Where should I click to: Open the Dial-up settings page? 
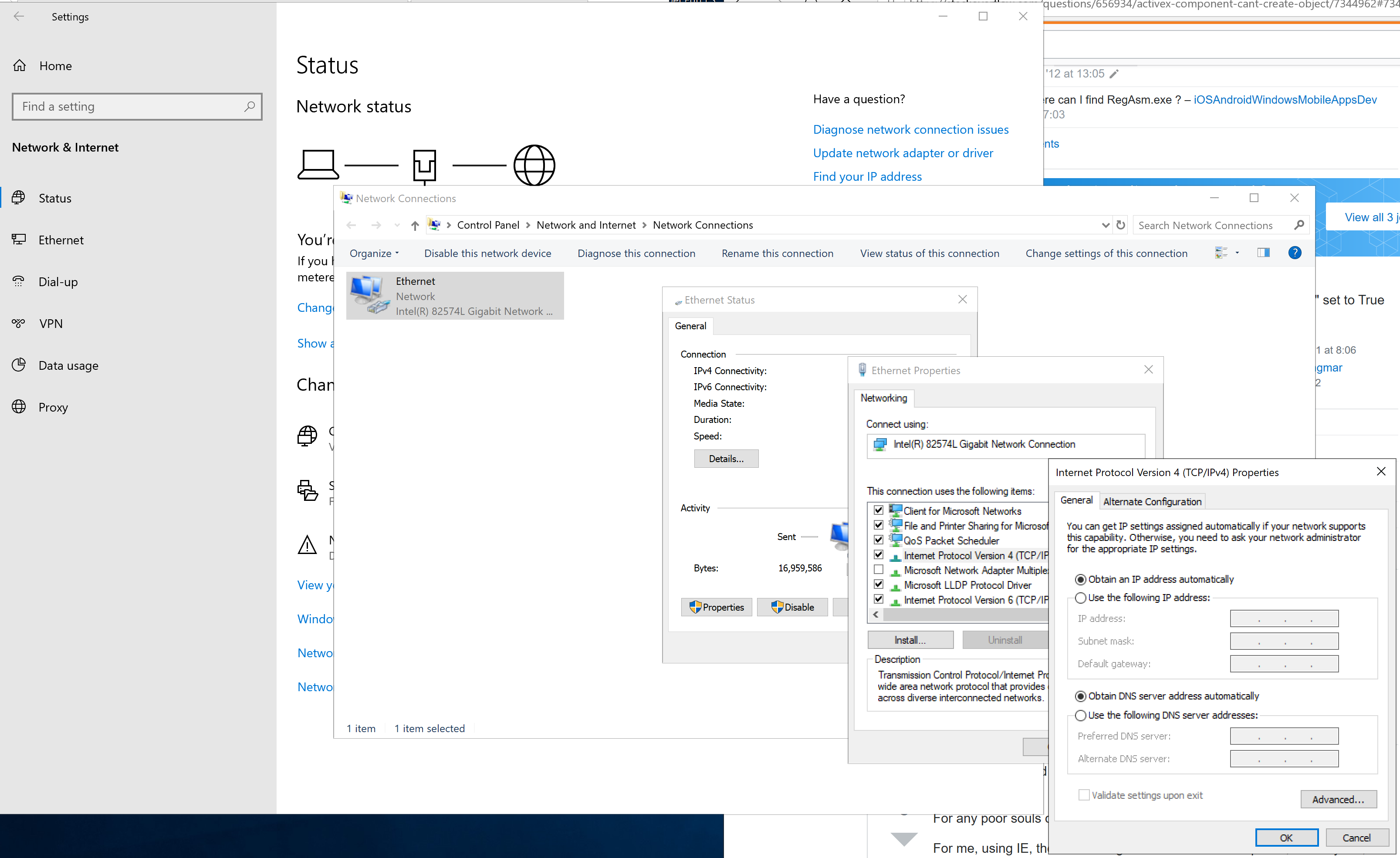pos(57,282)
